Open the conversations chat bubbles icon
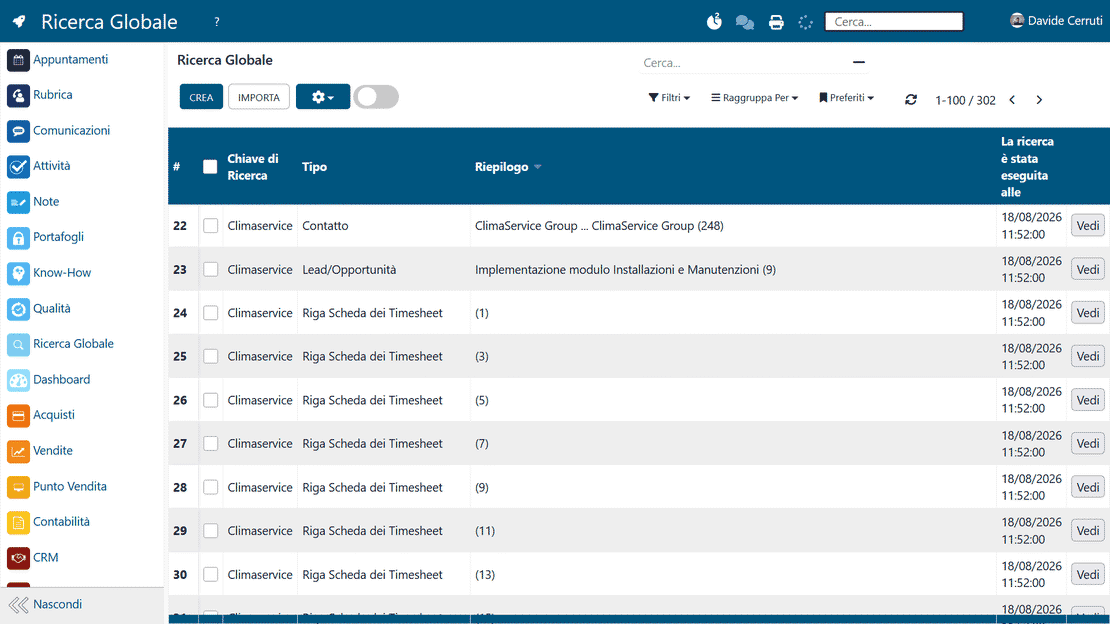 pyautogui.click(x=745, y=23)
